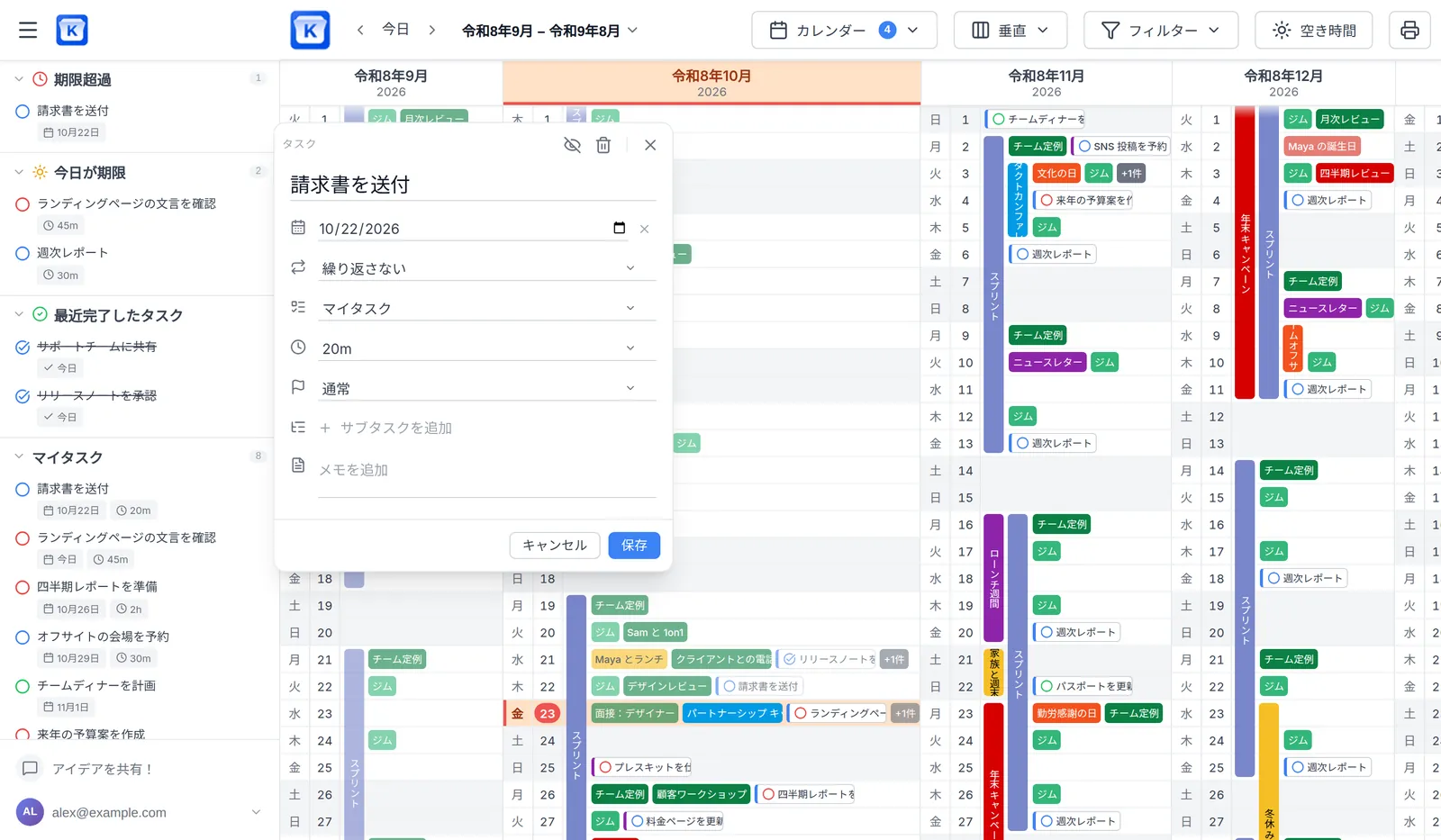This screenshot has height=840, width=1441.
Task: Open the 面接：デザイナー event on October 23
Action: coord(634,713)
